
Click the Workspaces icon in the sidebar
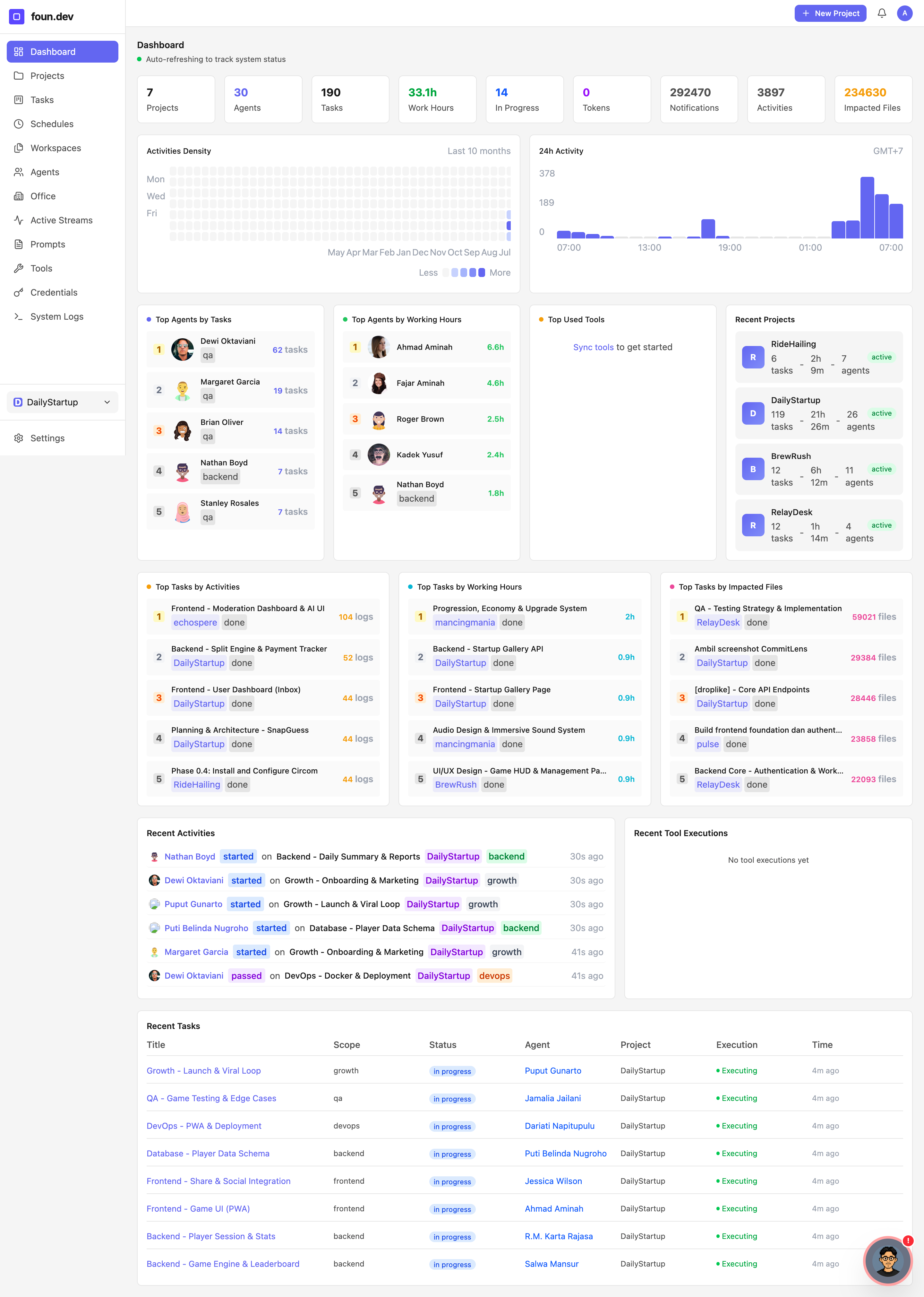tap(19, 148)
